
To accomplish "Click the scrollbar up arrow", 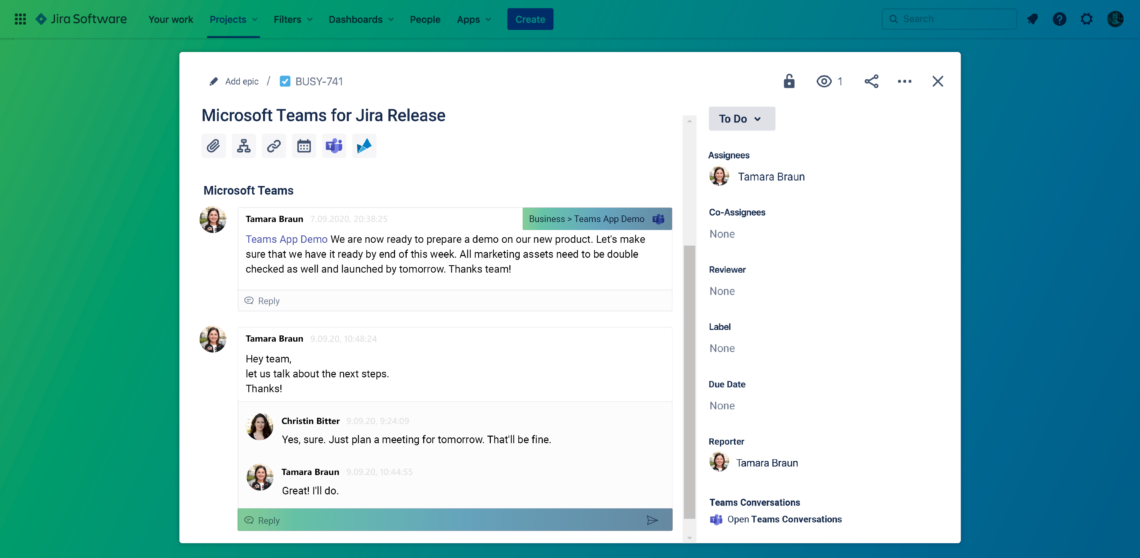I will pyautogui.click(x=689, y=121).
